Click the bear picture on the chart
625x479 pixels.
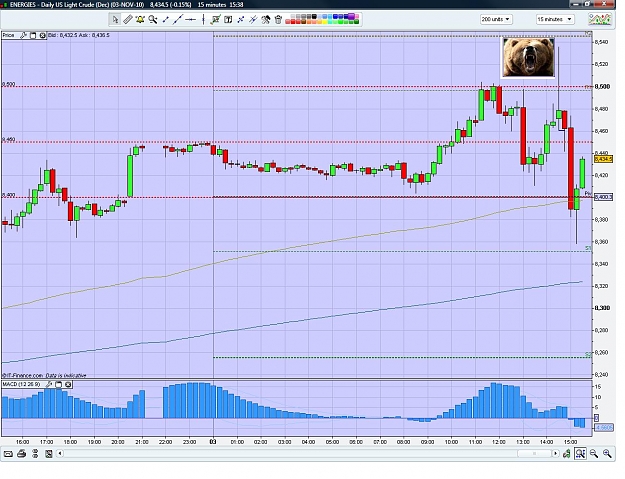click(528, 57)
